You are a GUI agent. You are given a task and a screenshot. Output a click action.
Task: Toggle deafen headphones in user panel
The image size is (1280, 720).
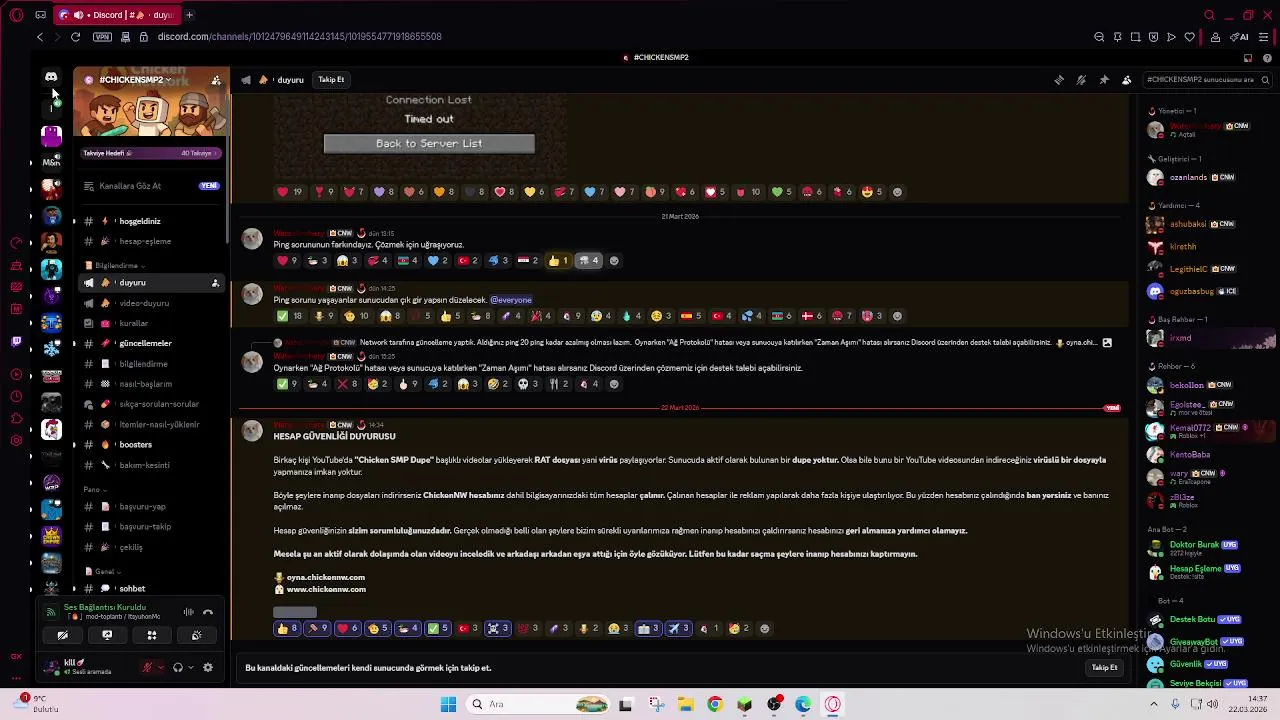point(178,667)
